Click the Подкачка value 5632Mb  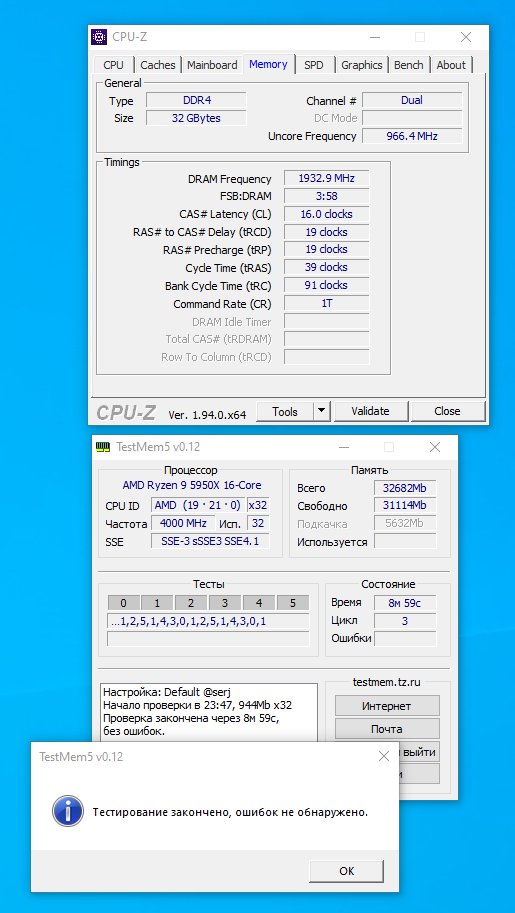point(405,523)
